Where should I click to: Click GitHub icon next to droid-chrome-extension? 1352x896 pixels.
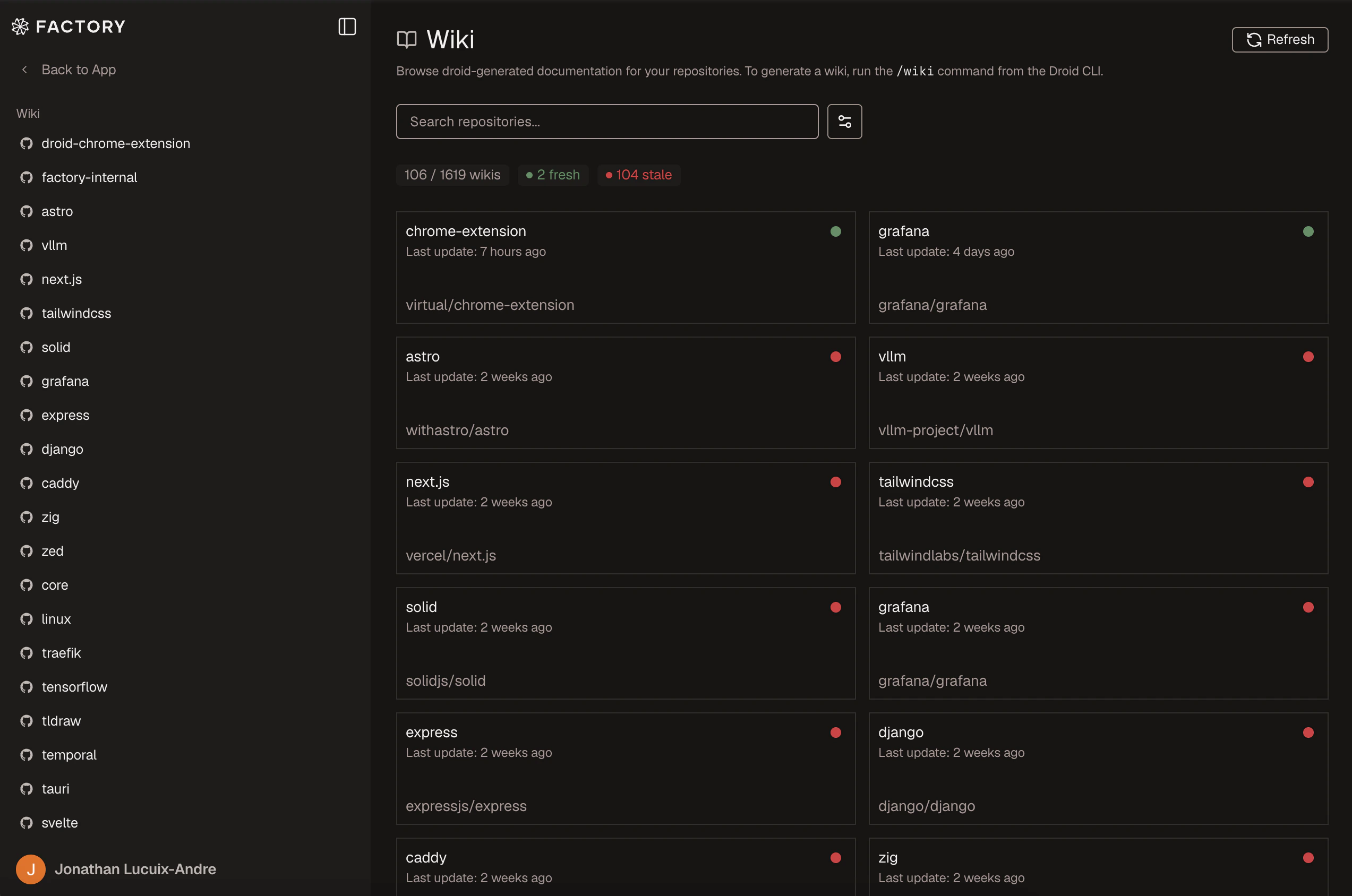coord(27,143)
